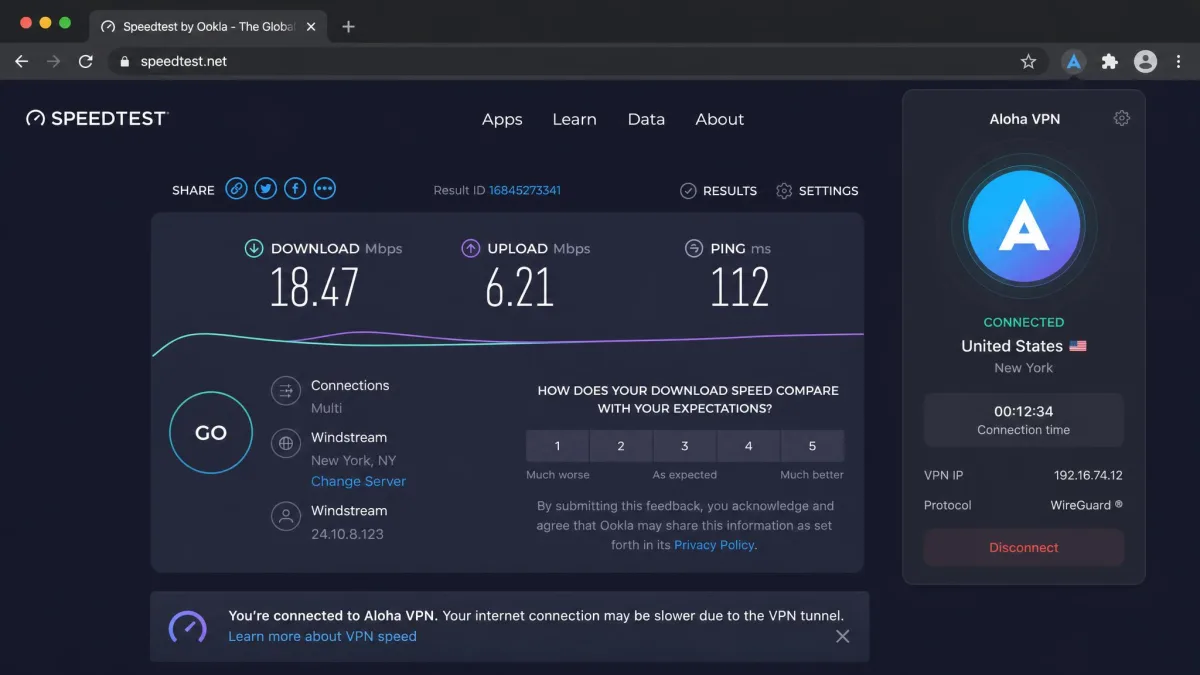Open Result ID 16845273341 link
1200x675 pixels.
coord(524,190)
